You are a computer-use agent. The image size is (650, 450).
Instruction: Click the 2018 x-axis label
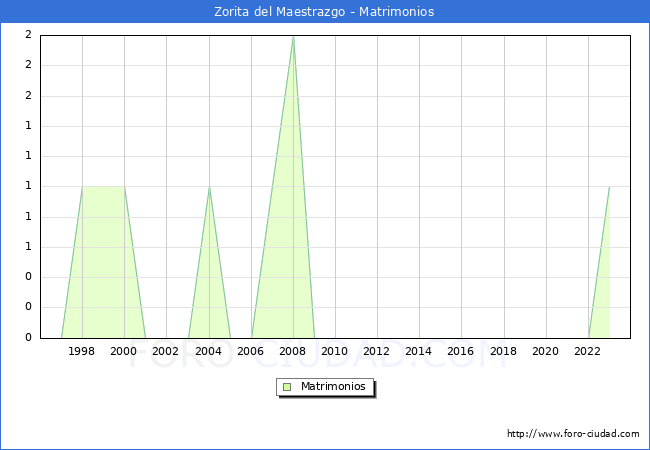[x=503, y=351]
